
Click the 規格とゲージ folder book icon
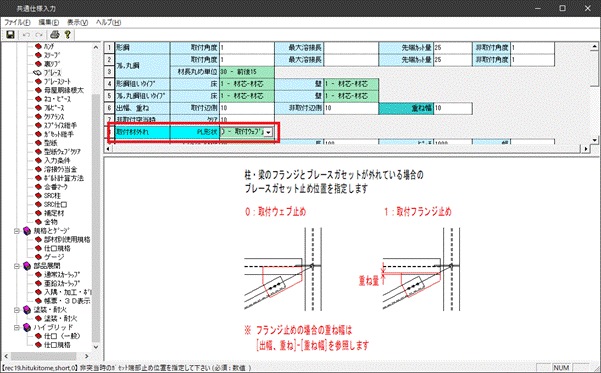pos(26,231)
